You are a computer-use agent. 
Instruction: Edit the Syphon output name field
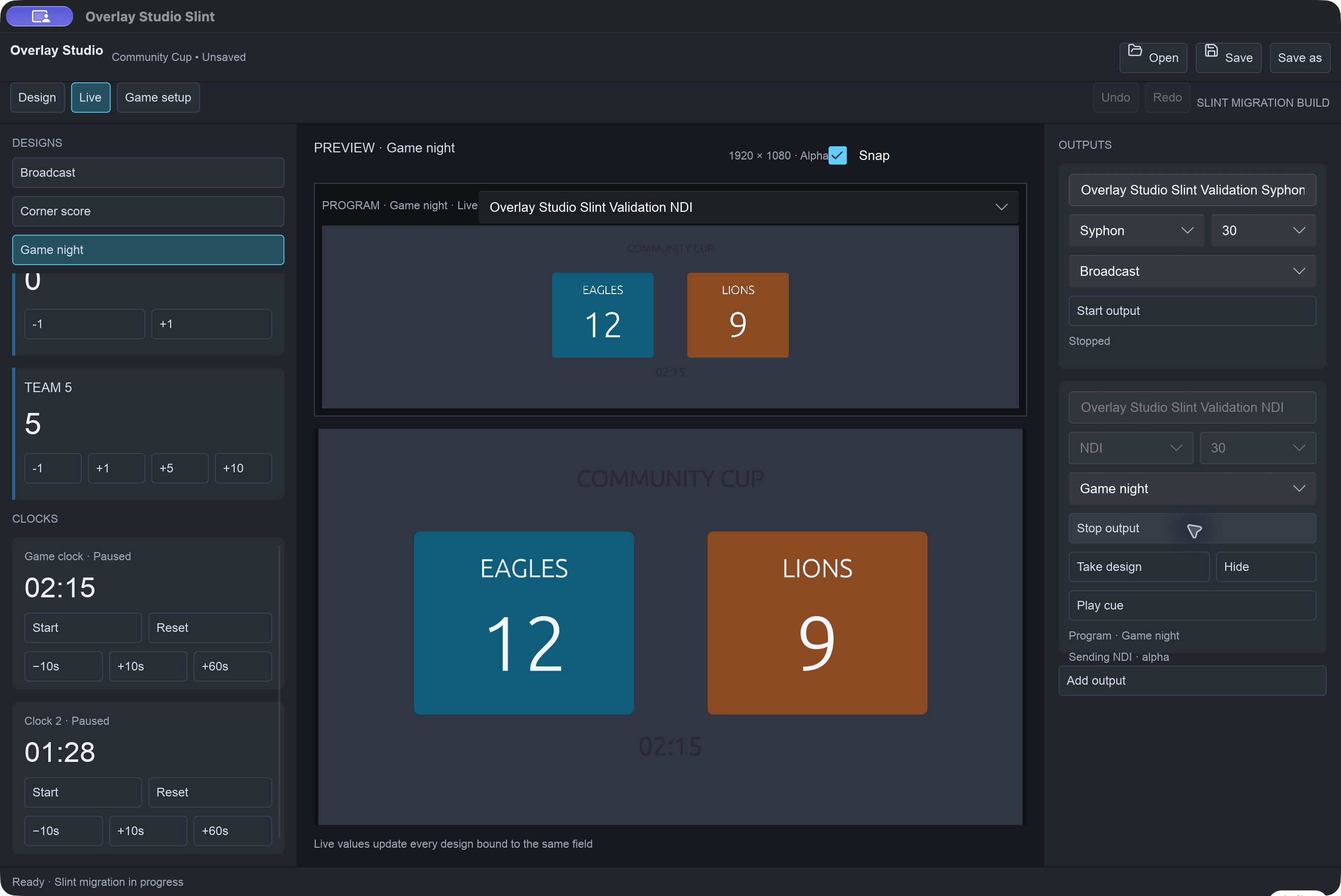[x=1192, y=190]
